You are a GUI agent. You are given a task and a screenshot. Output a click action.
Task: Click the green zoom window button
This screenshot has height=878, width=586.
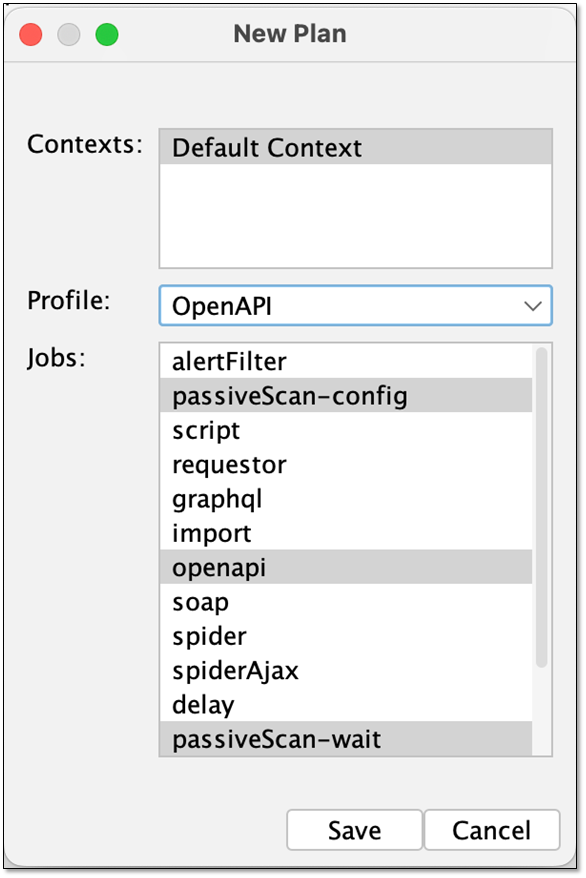click(107, 34)
